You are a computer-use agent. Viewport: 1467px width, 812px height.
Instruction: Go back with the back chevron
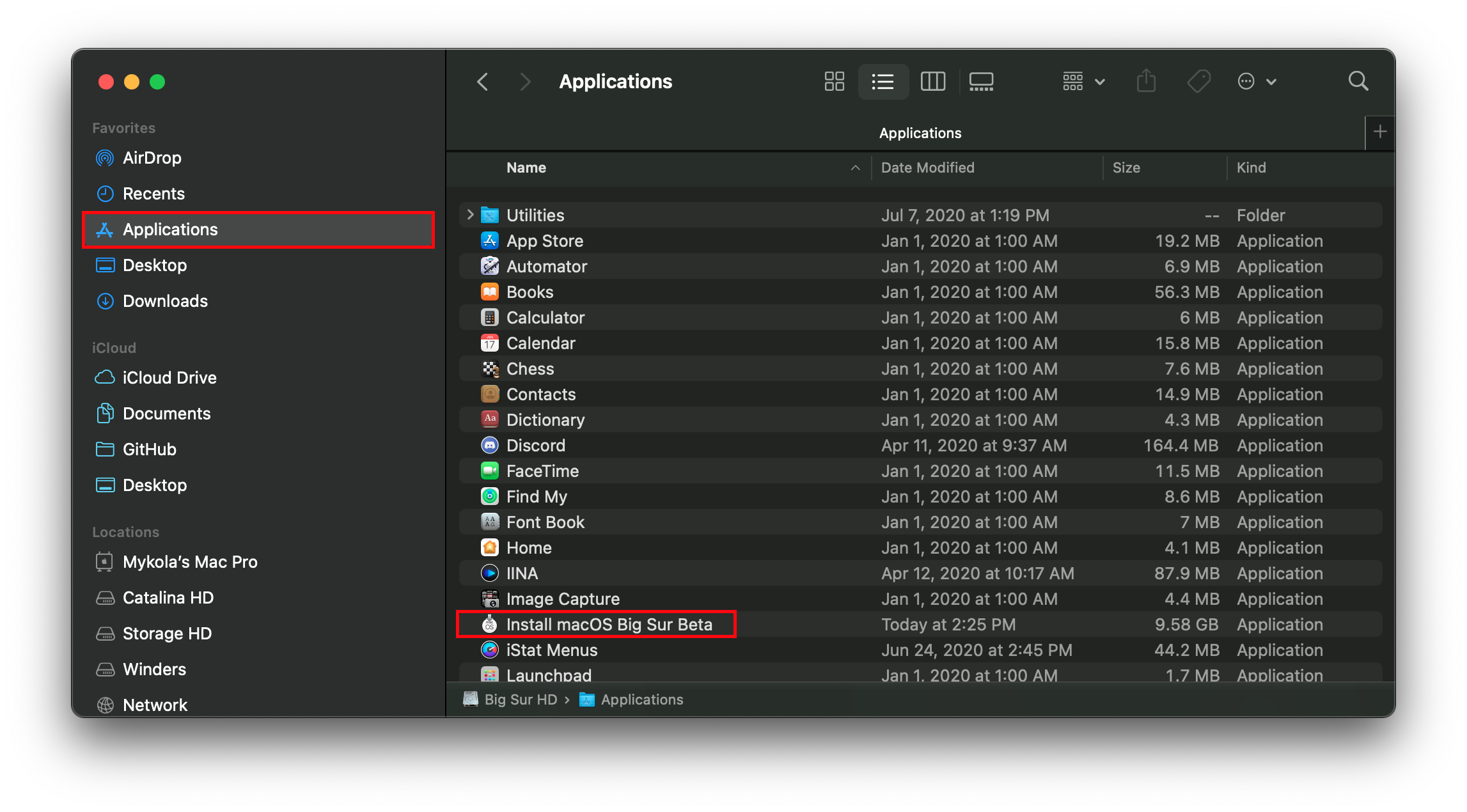pyautogui.click(x=483, y=82)
